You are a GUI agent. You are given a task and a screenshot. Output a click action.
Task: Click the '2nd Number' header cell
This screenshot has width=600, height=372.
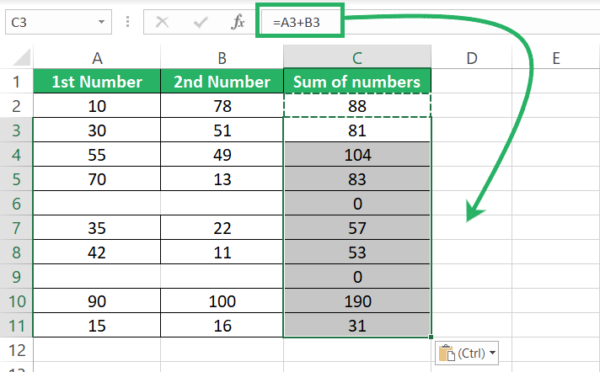(222, 82)
